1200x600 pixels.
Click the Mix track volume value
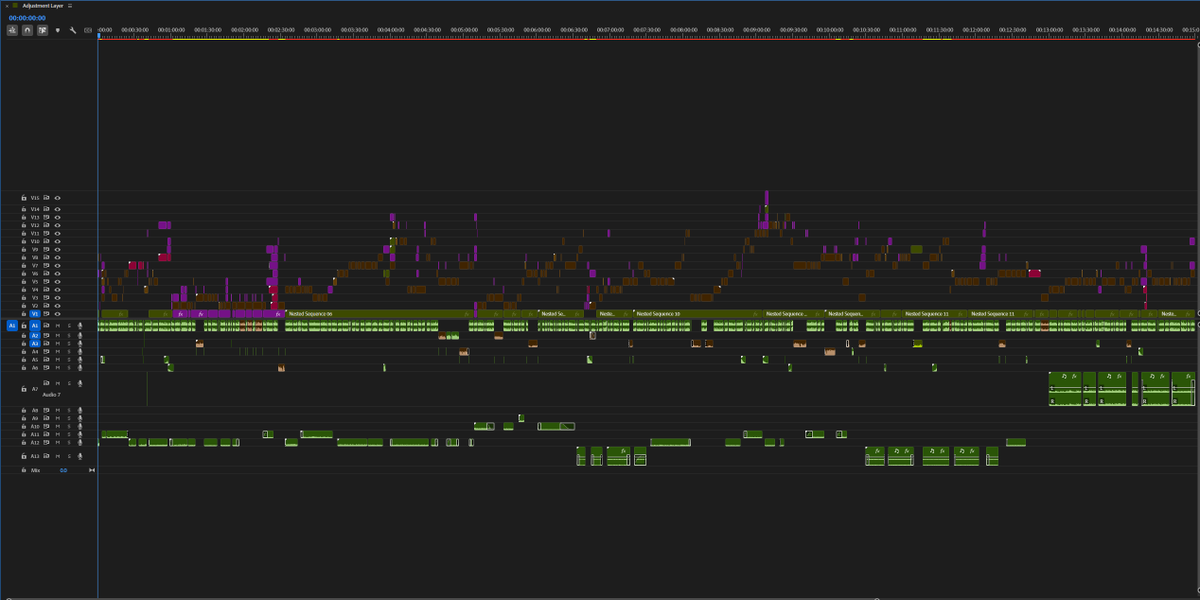coord(63,470)
